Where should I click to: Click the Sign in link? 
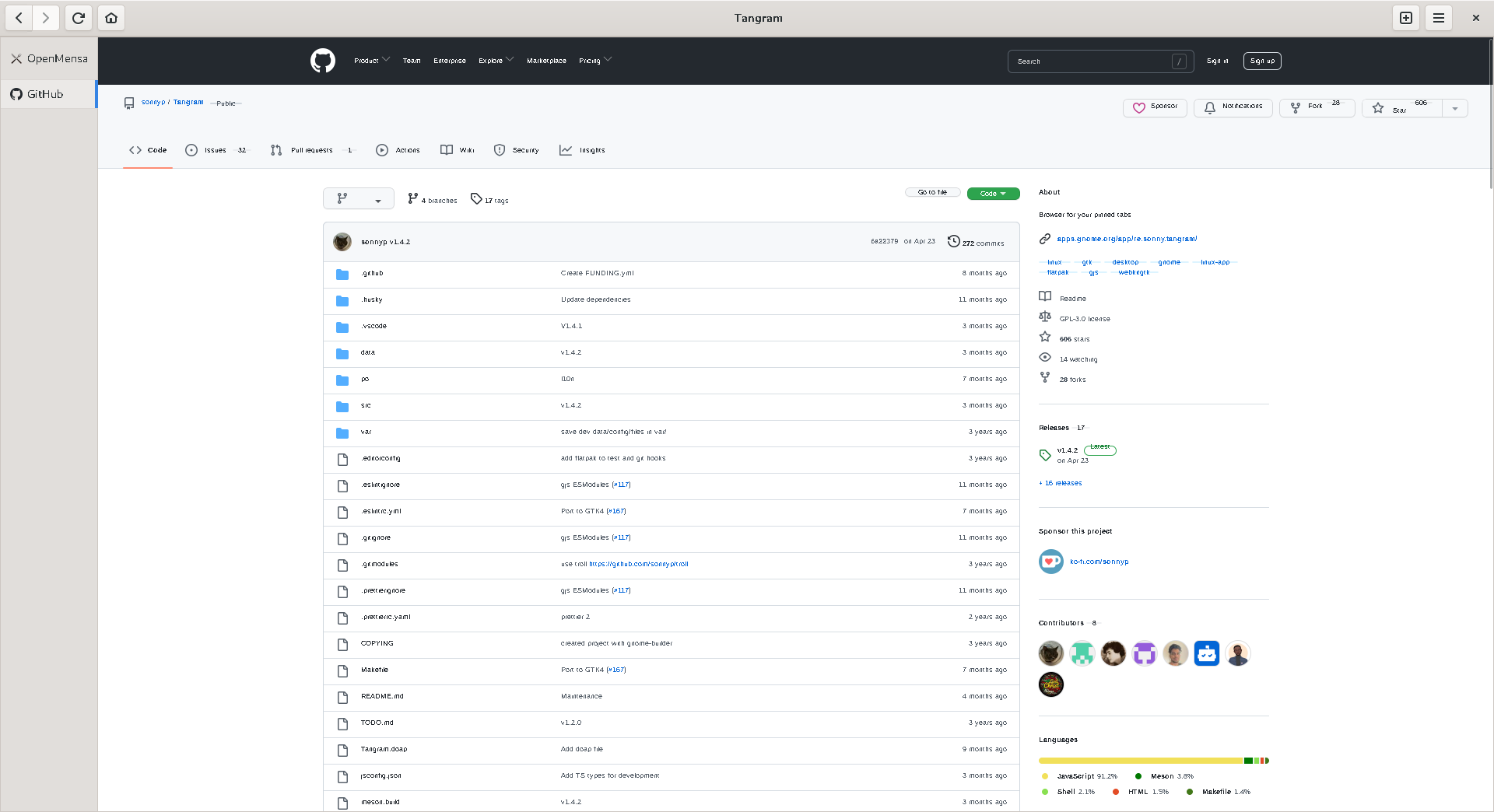[1217, 61]
